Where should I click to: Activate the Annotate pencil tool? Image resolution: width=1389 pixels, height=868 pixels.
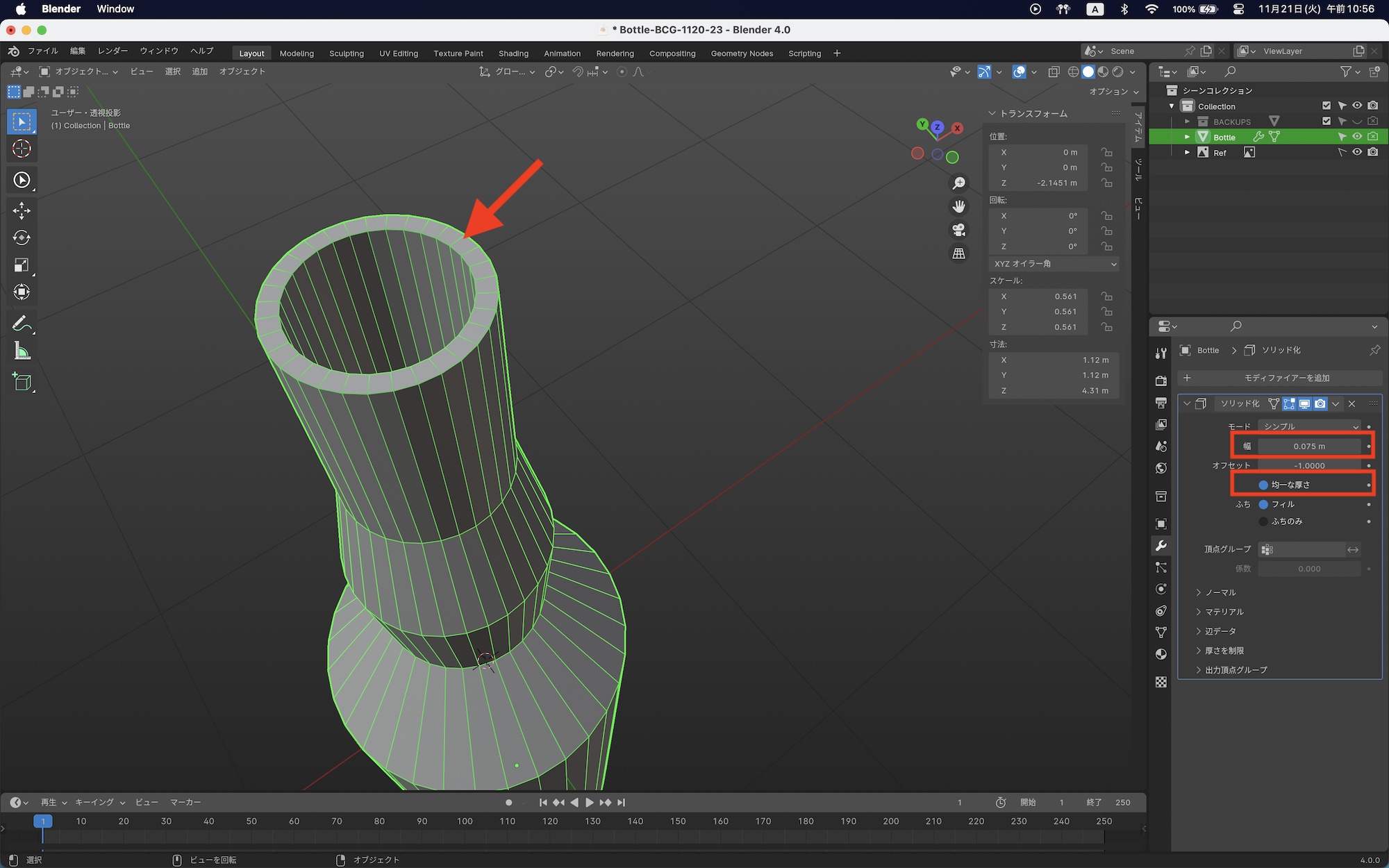coord(22,324)
